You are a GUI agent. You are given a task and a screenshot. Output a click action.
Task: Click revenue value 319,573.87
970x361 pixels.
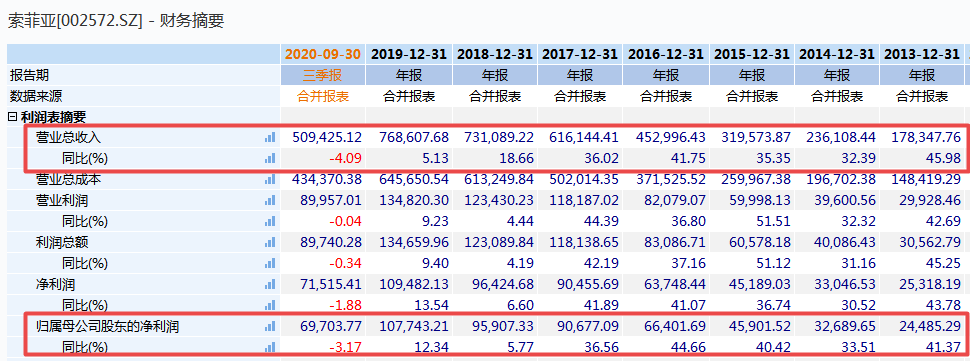[757, 137]
